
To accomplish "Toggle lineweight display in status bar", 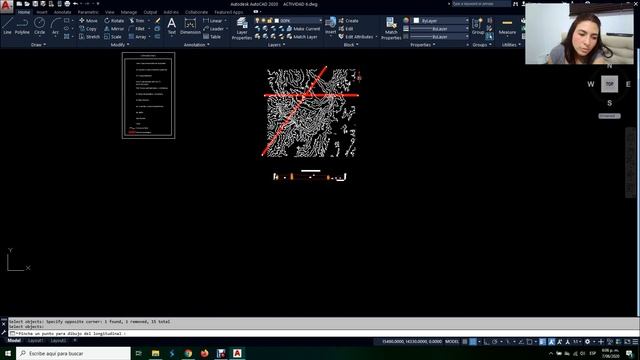I will click(x=542, y=342).
